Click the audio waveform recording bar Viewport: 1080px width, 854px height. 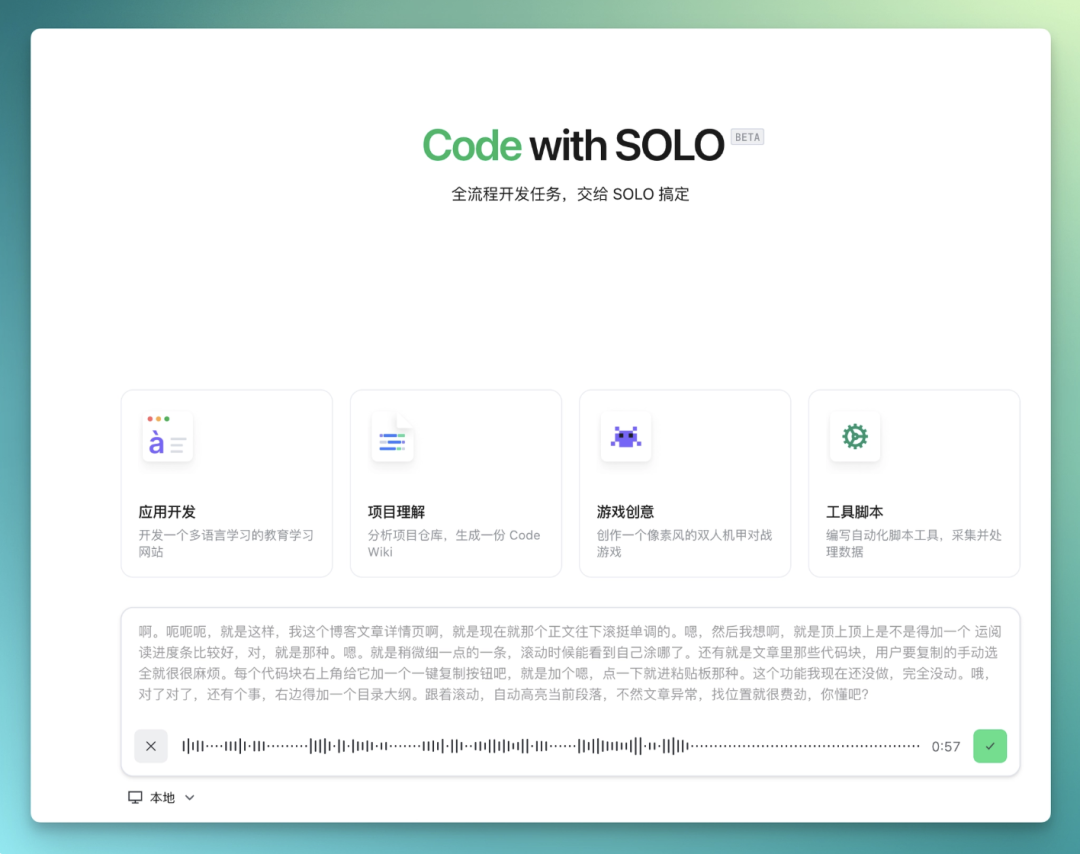[551, 746]
